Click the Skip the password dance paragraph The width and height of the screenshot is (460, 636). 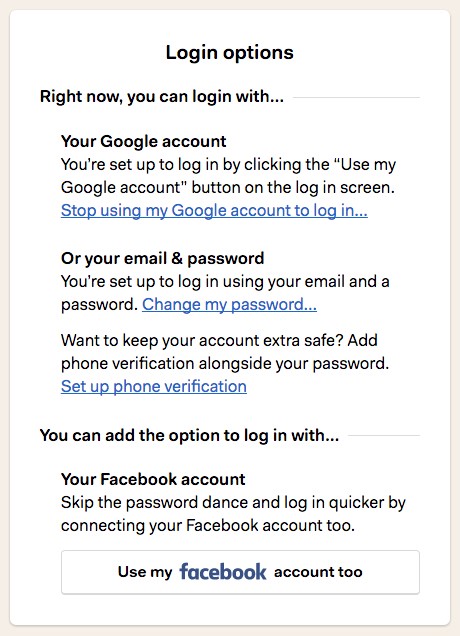click(x=233, y=514)
